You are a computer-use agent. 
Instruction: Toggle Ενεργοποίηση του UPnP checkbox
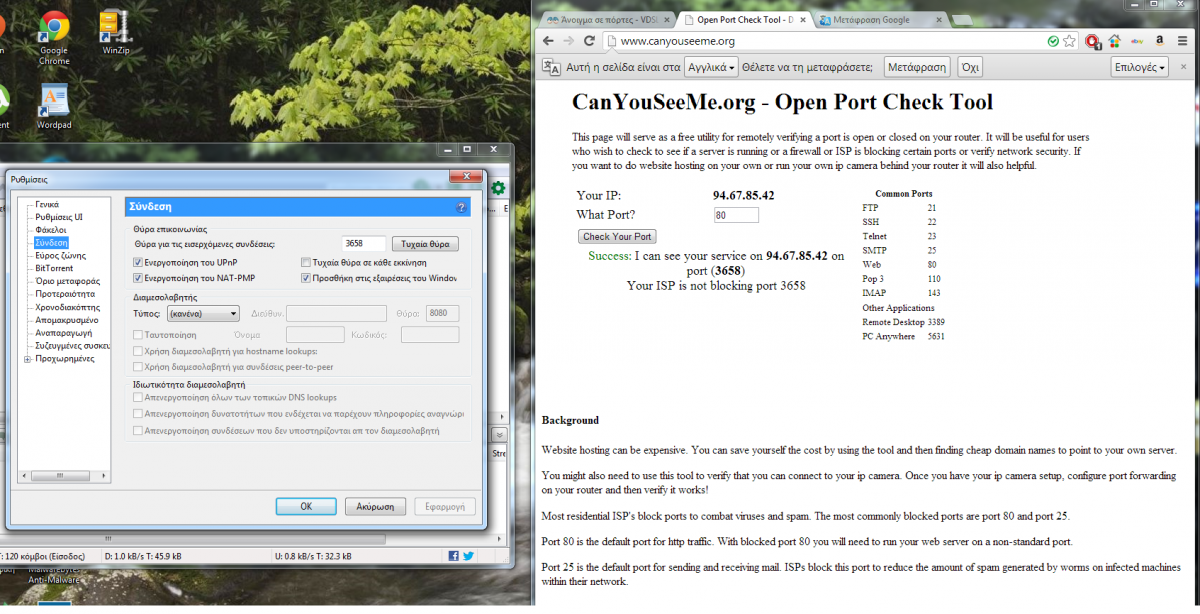pos(138,262)
